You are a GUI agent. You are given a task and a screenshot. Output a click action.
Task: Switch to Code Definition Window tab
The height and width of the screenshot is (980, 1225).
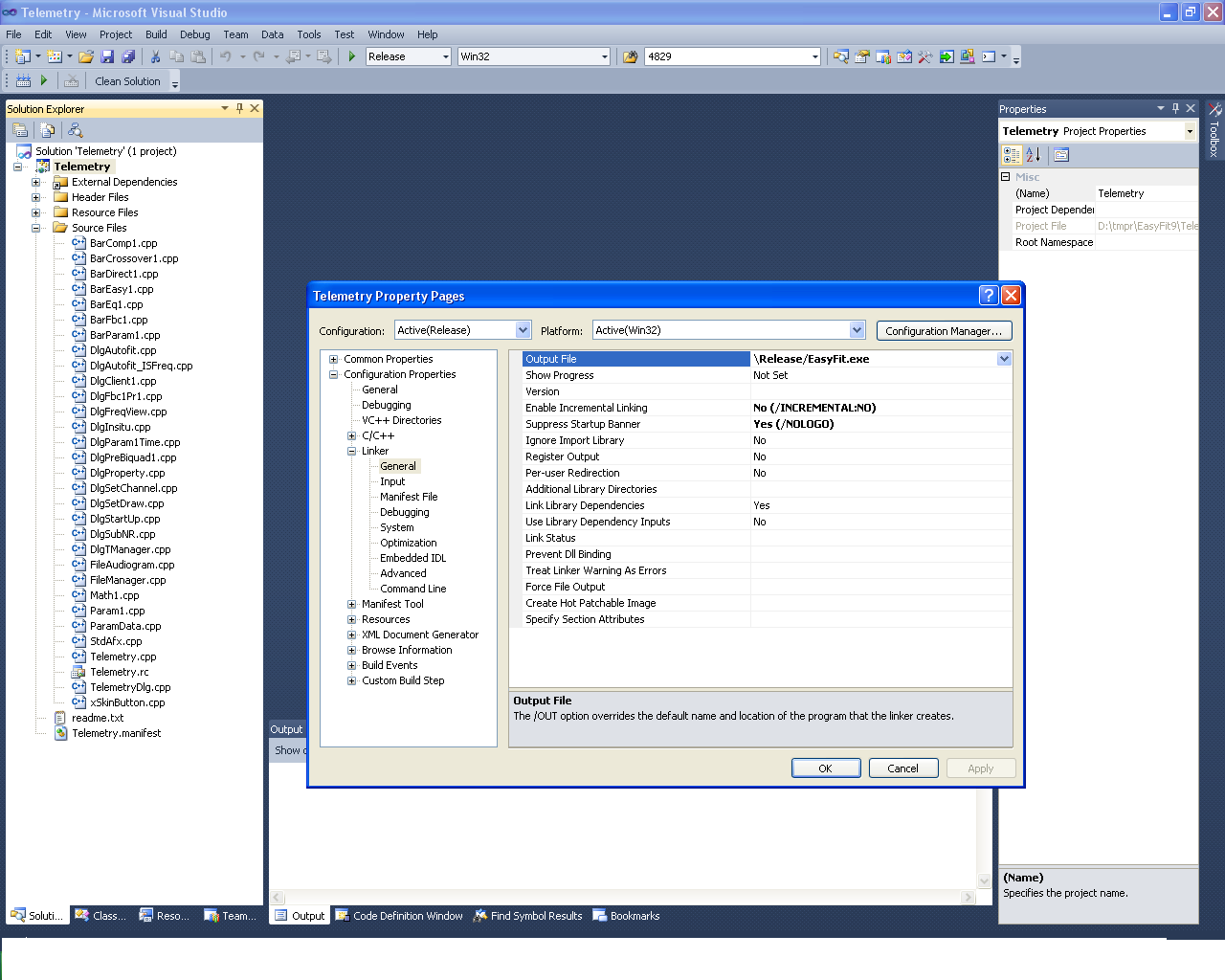tap(399, 916)
